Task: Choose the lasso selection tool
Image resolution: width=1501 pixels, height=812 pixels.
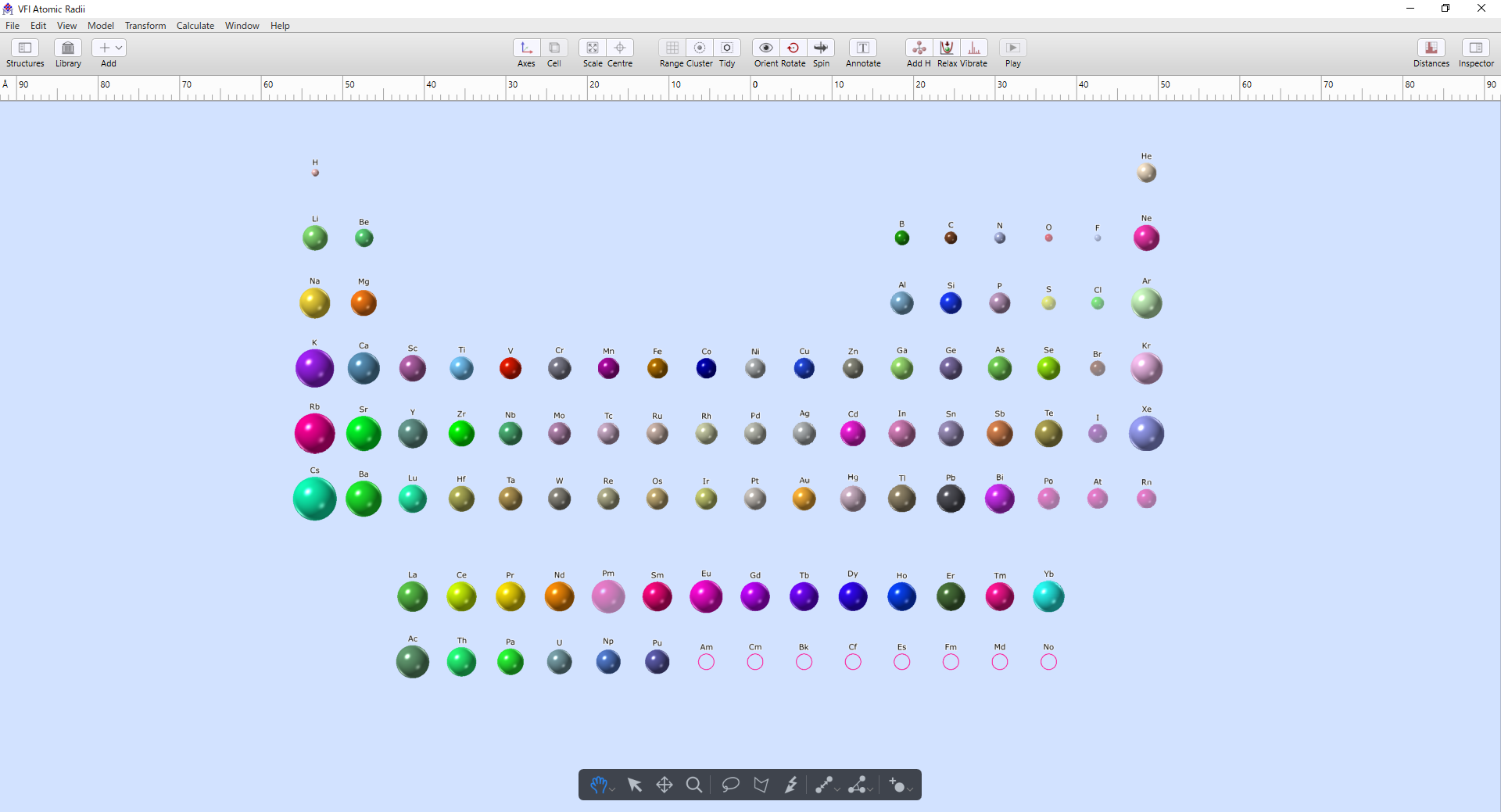Action: click(x=730, y=785)
